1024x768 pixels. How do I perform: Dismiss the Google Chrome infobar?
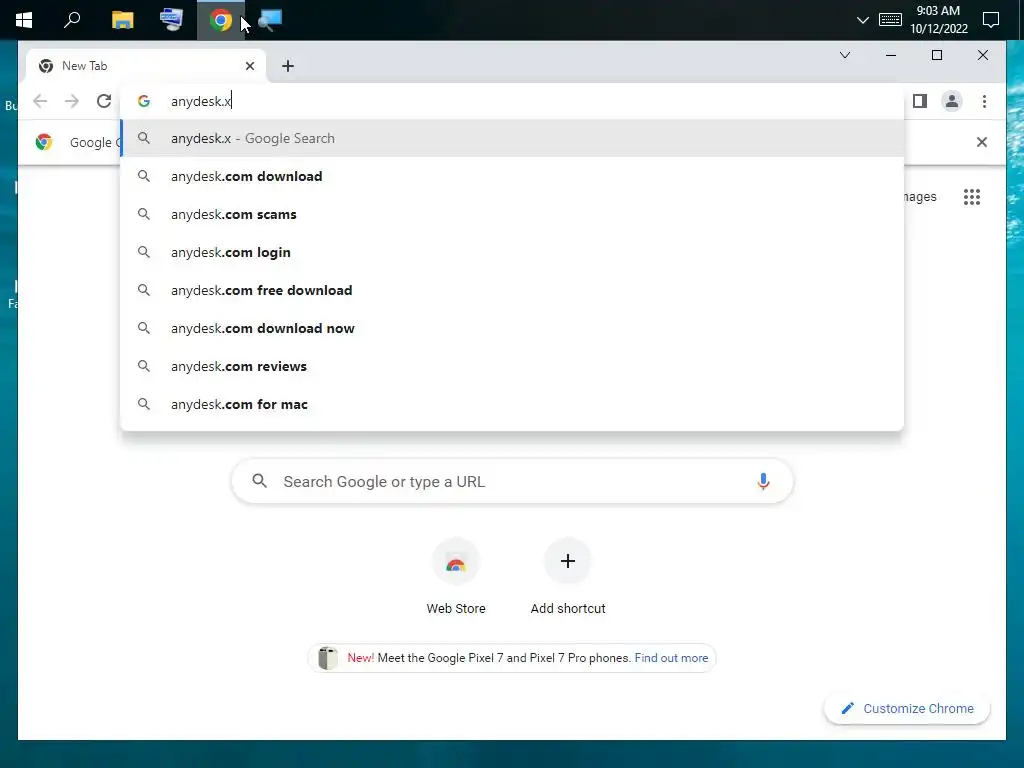[x=982, y=142]
